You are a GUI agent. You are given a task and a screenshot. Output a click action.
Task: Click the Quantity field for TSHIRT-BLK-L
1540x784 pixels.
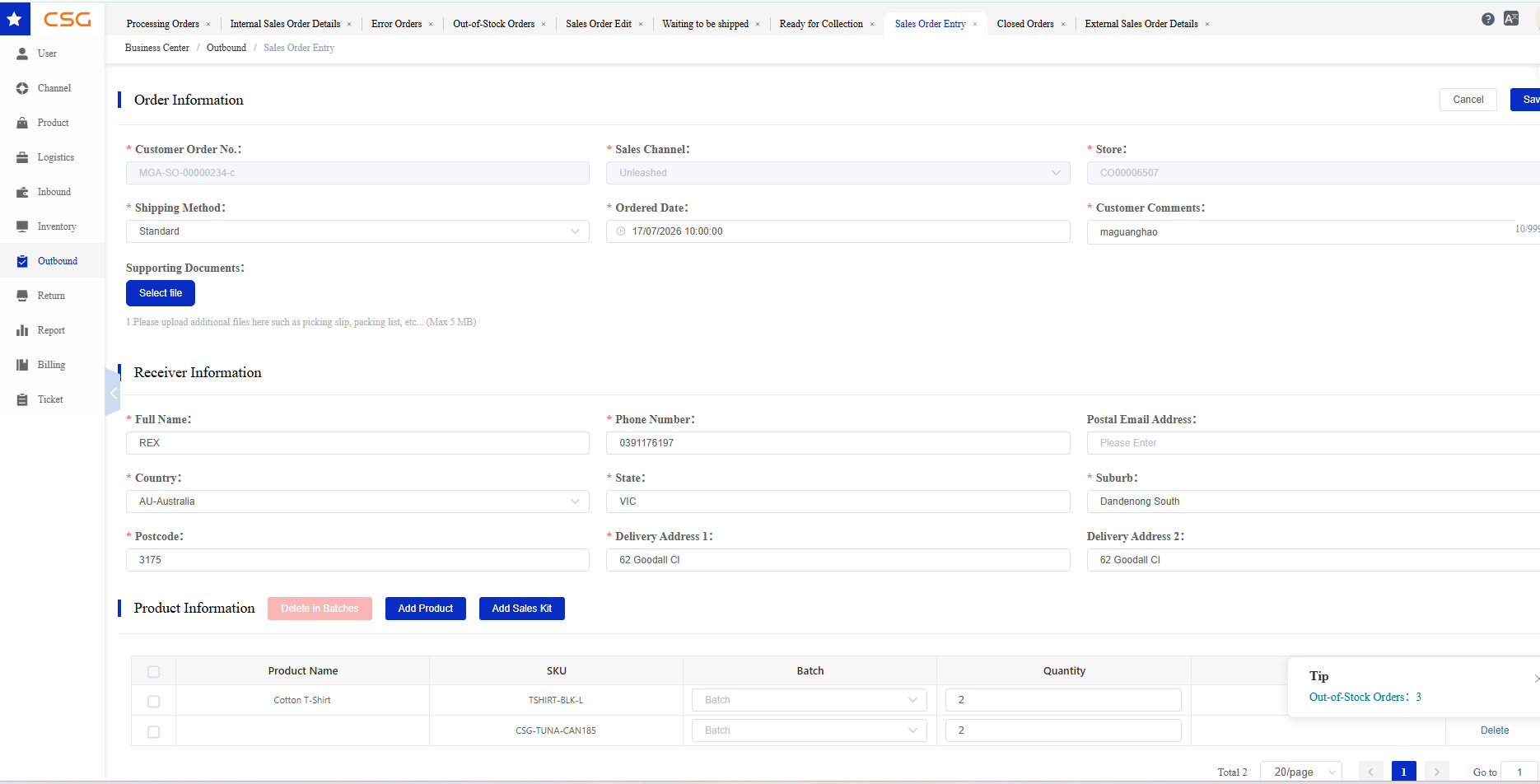tap(1063, 700)
